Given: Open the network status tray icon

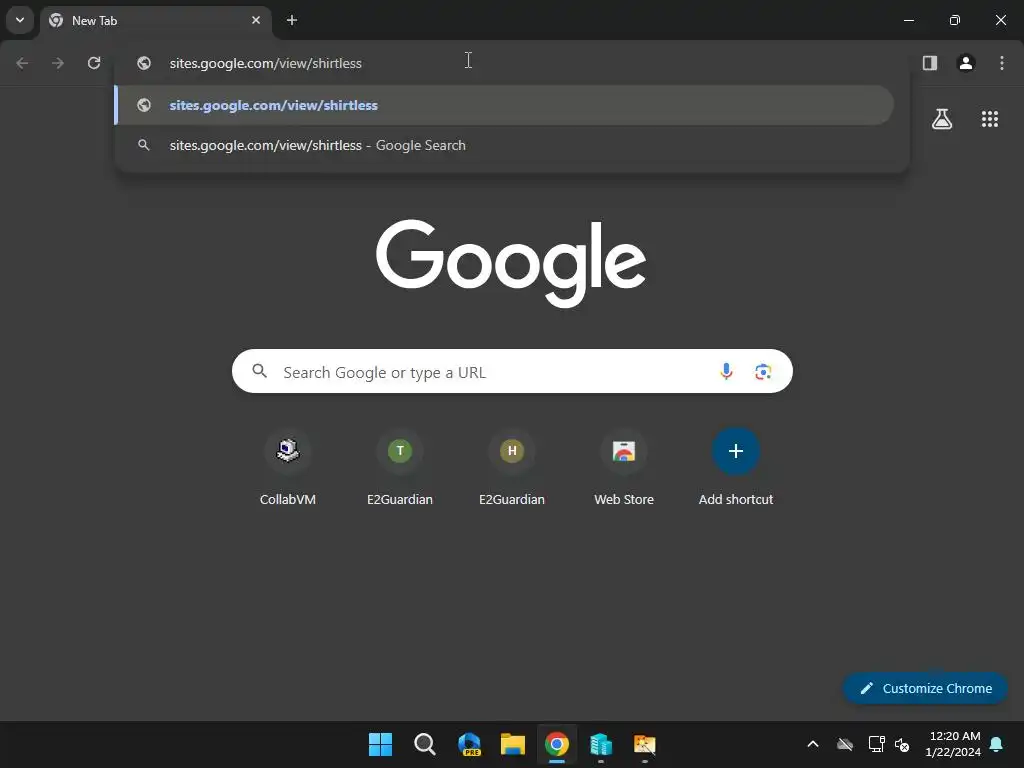Looking at the screenshot, I should point(876,744).
